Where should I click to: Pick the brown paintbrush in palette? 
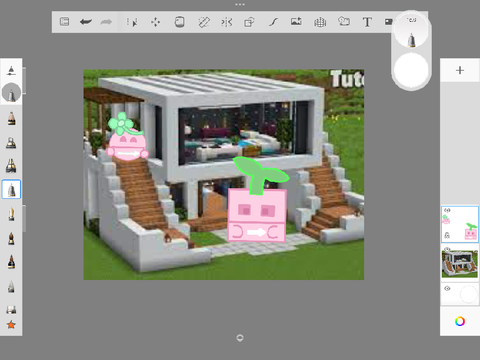point(11,238)
